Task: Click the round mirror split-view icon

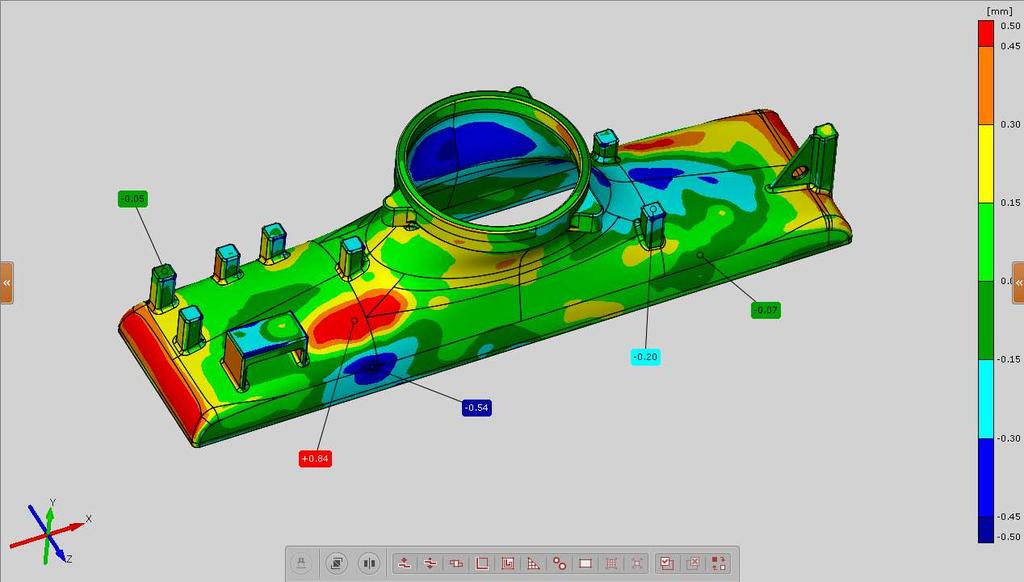Action: 369,562
